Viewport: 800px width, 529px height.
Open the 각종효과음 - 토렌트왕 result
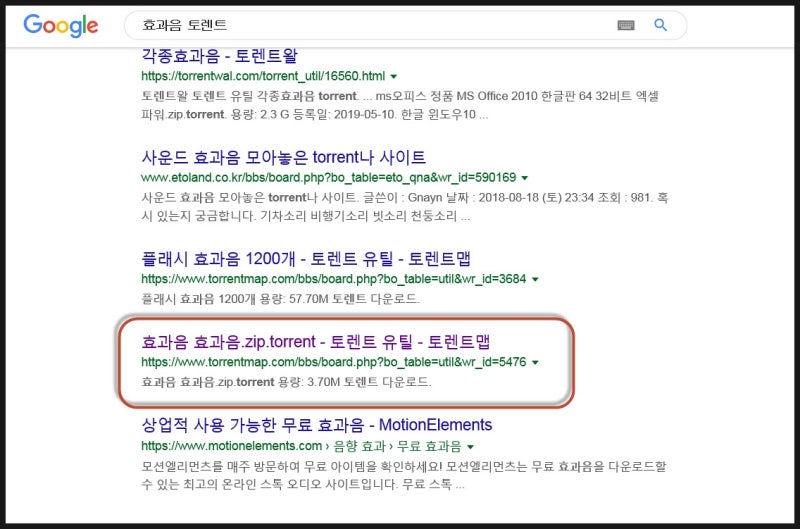click(x=219, y=56)
